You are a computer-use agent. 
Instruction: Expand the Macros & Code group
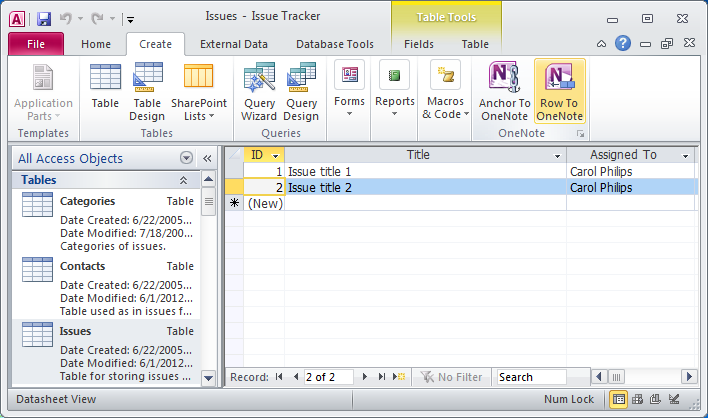pyautogui.click(x=446, y=89)
